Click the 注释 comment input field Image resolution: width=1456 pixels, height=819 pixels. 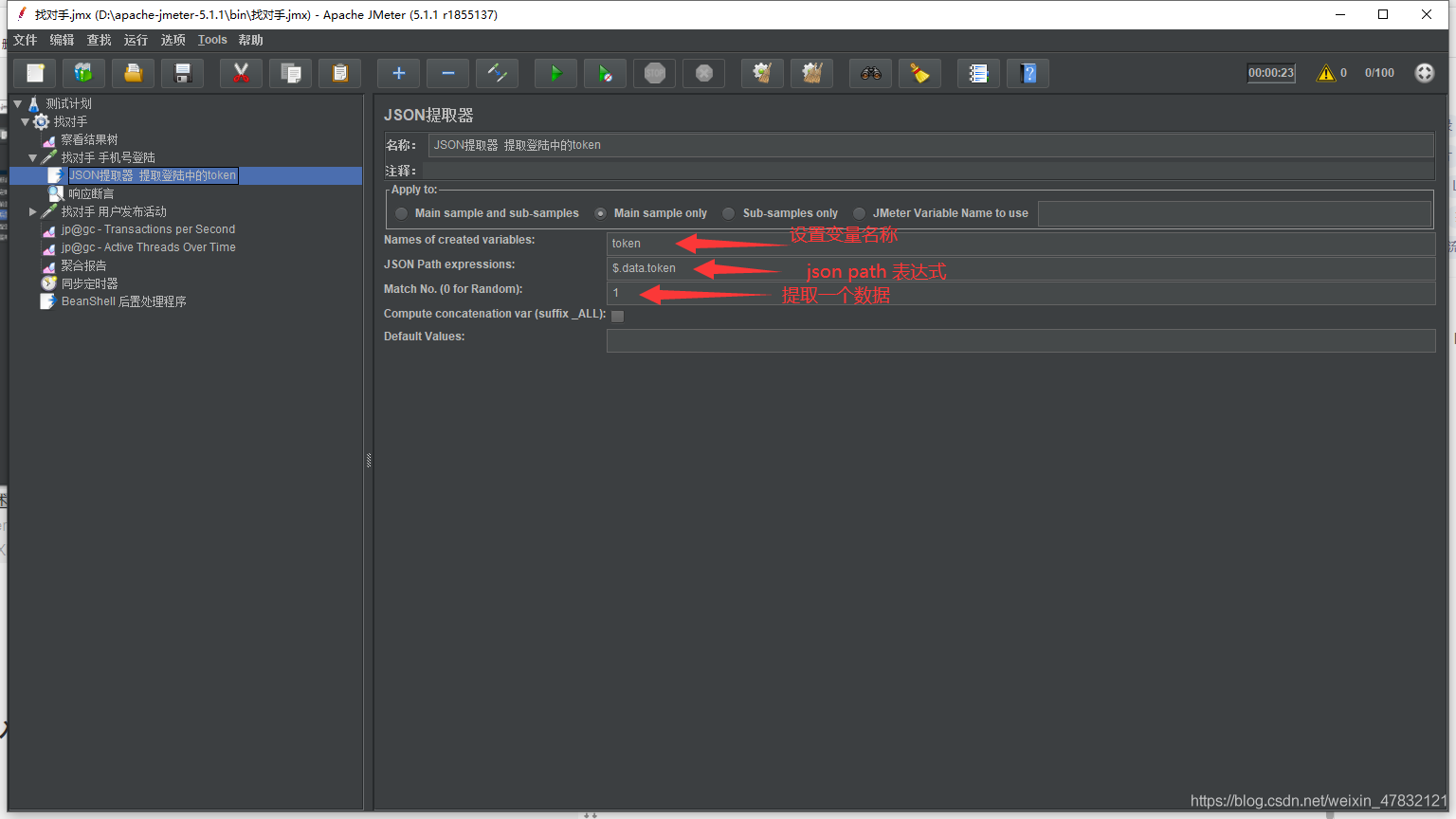pos(929,171)
